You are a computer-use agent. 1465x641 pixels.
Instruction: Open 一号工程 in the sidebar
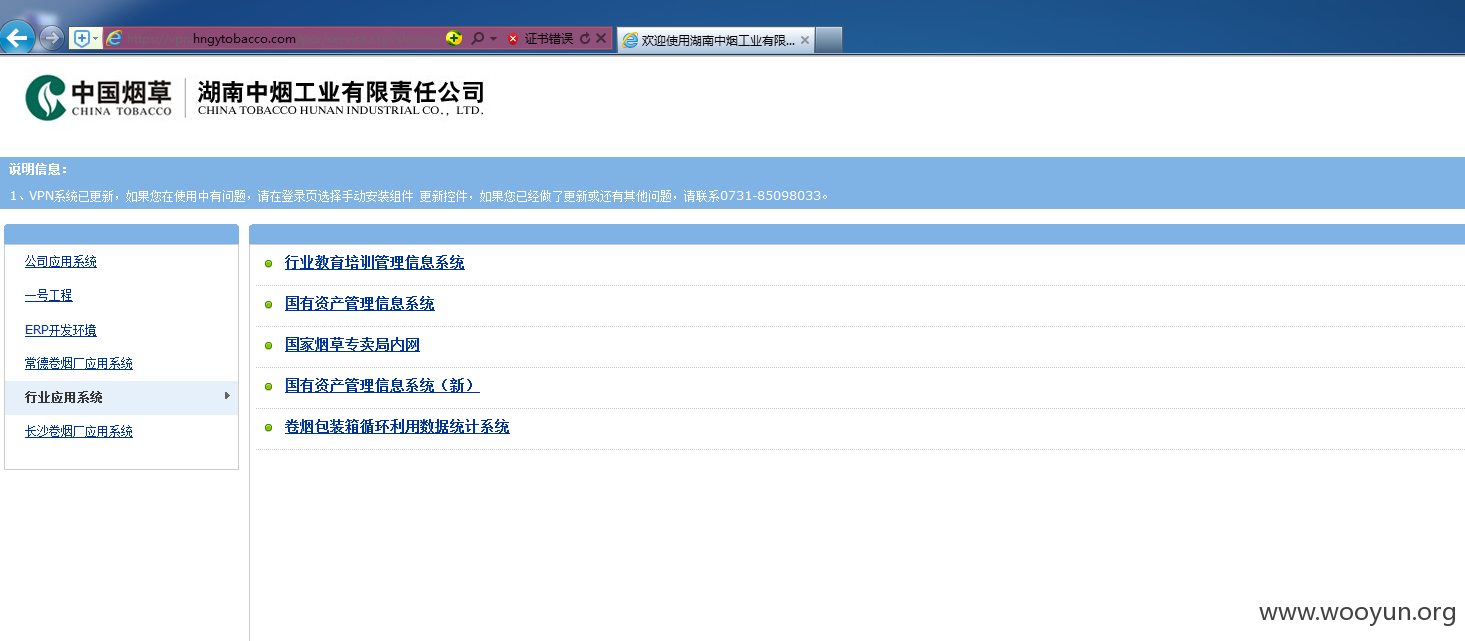pyautogui.click(x=49, y=296)
